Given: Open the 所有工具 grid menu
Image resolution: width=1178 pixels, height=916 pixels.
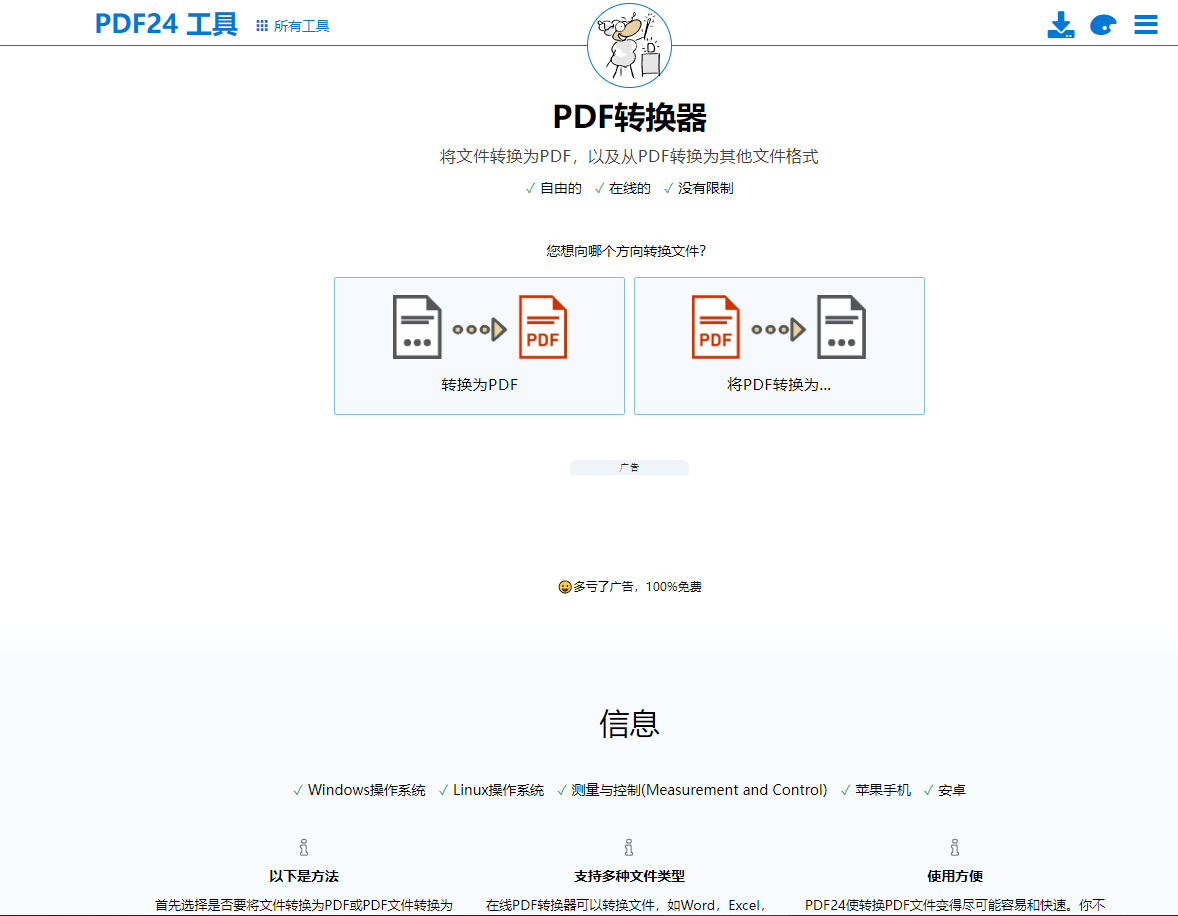Looking at the screenshot, I should tap(292, 26).
